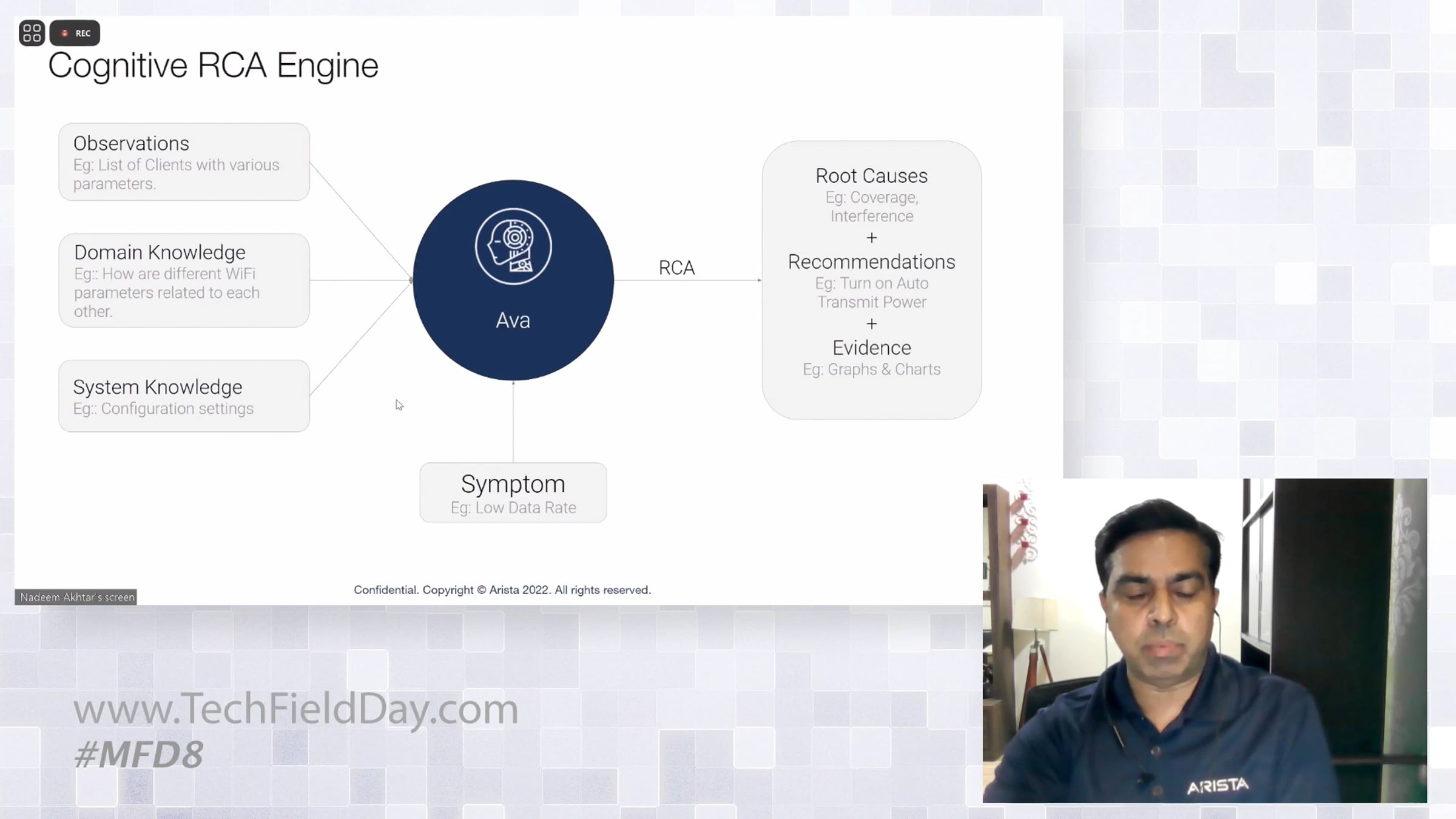
Task: Open the www.TechFieldDay.com link text
Action: (x=295, y=709)
